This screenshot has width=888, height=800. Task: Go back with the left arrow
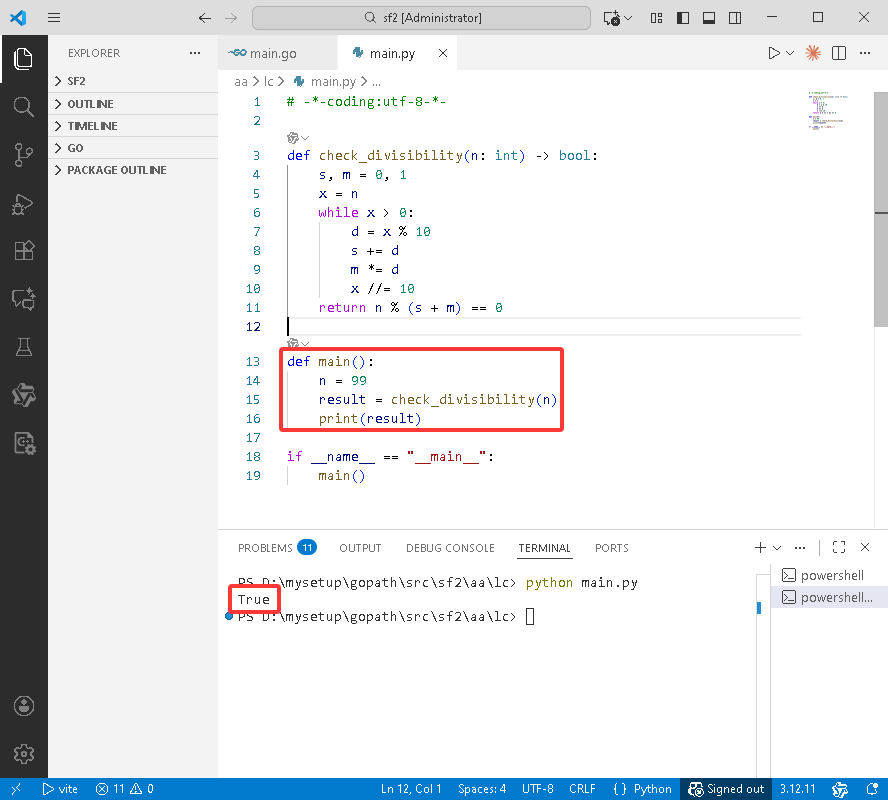204,18
